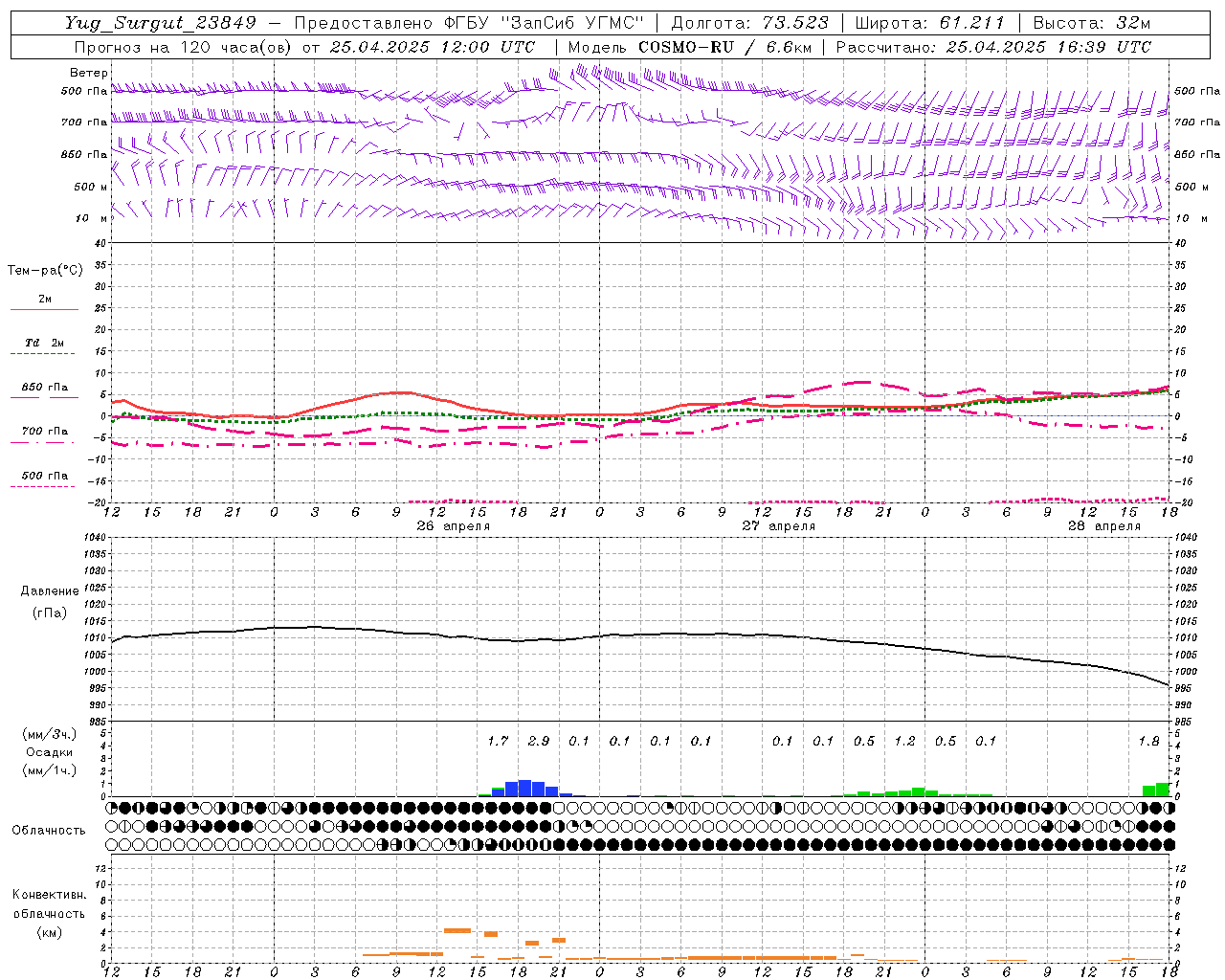1225x980 pixels.
Task: Click the "Облачность" cloud cover label
Action: click(49, 830)
